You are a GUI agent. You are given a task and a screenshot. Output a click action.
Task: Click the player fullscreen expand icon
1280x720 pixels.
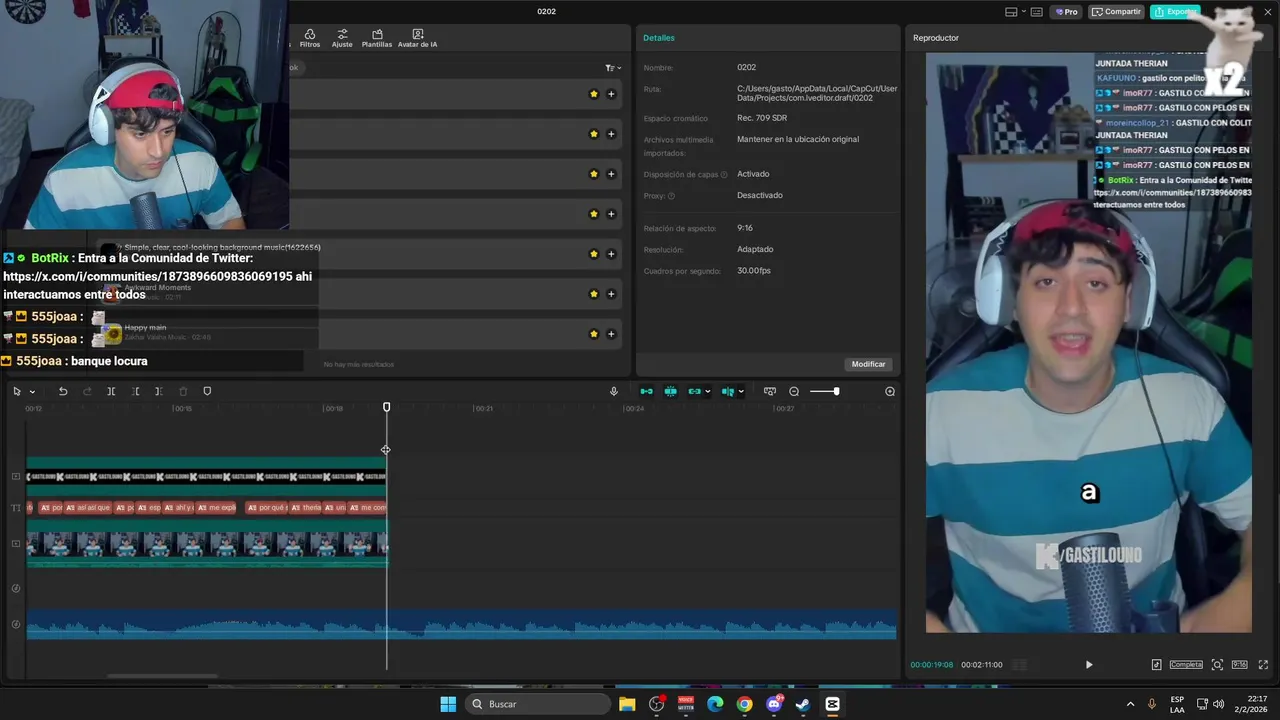pos(1263,665)
